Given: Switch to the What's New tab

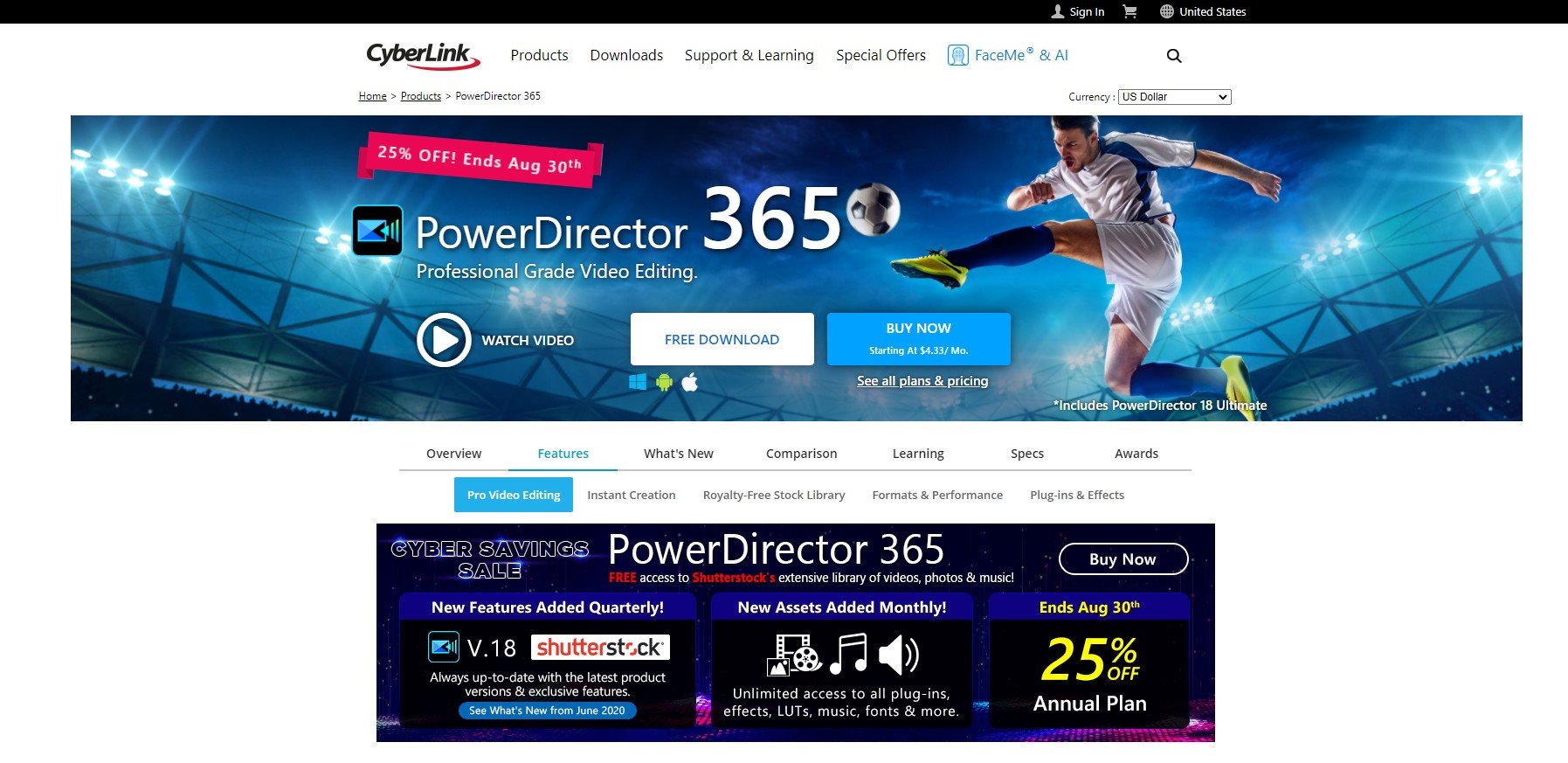Looking at the screenshot, I should click(679, 454).
